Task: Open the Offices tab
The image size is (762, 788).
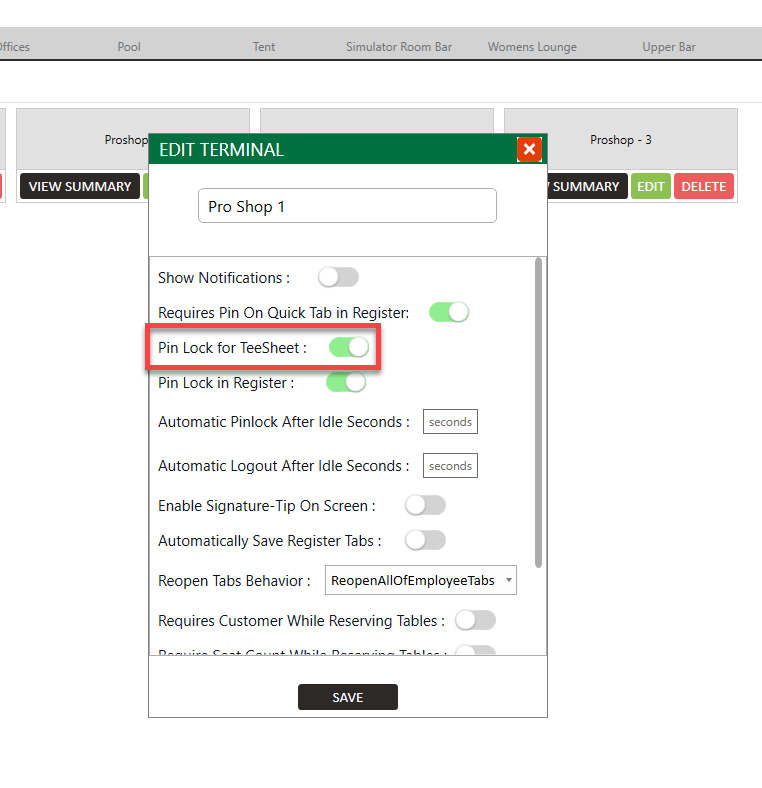Action: pos(15,47)
